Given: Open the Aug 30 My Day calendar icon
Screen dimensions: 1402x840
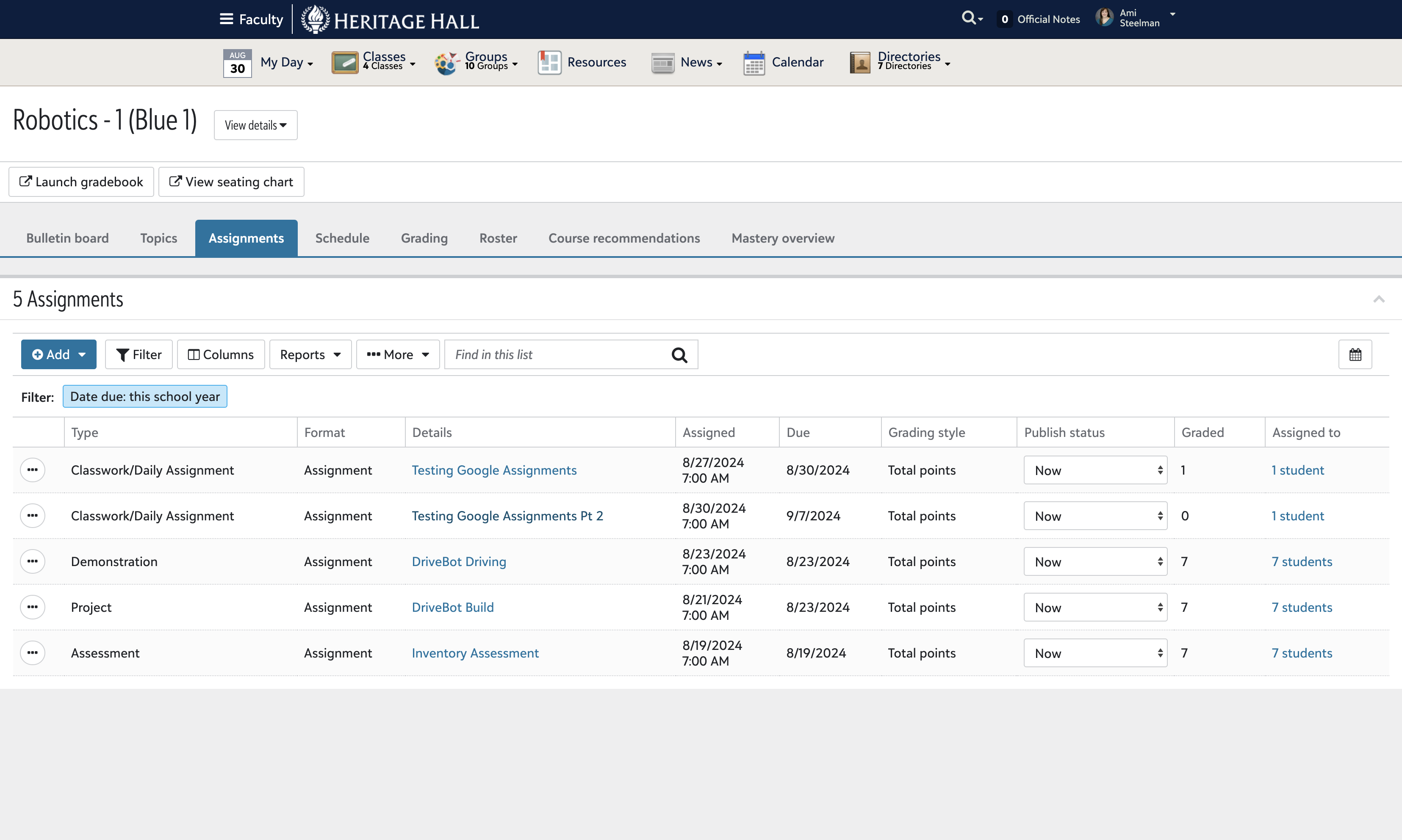Looking at the screenshot, I should [237, 63].
